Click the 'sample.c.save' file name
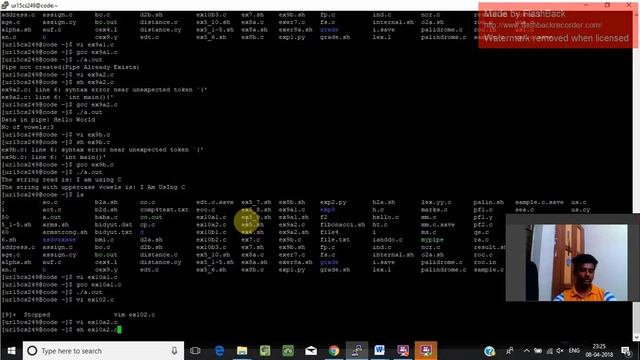Viewport: 640px width, 360px height. click(x=539, y=202)
